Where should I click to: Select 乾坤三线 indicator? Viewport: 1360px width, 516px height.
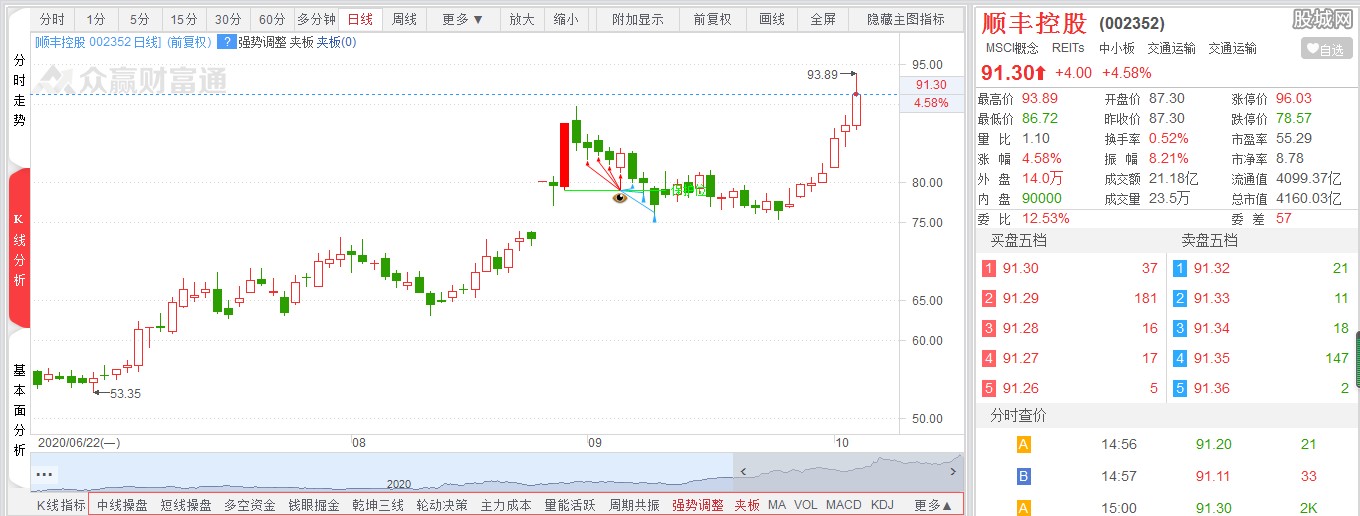(378, 505)
